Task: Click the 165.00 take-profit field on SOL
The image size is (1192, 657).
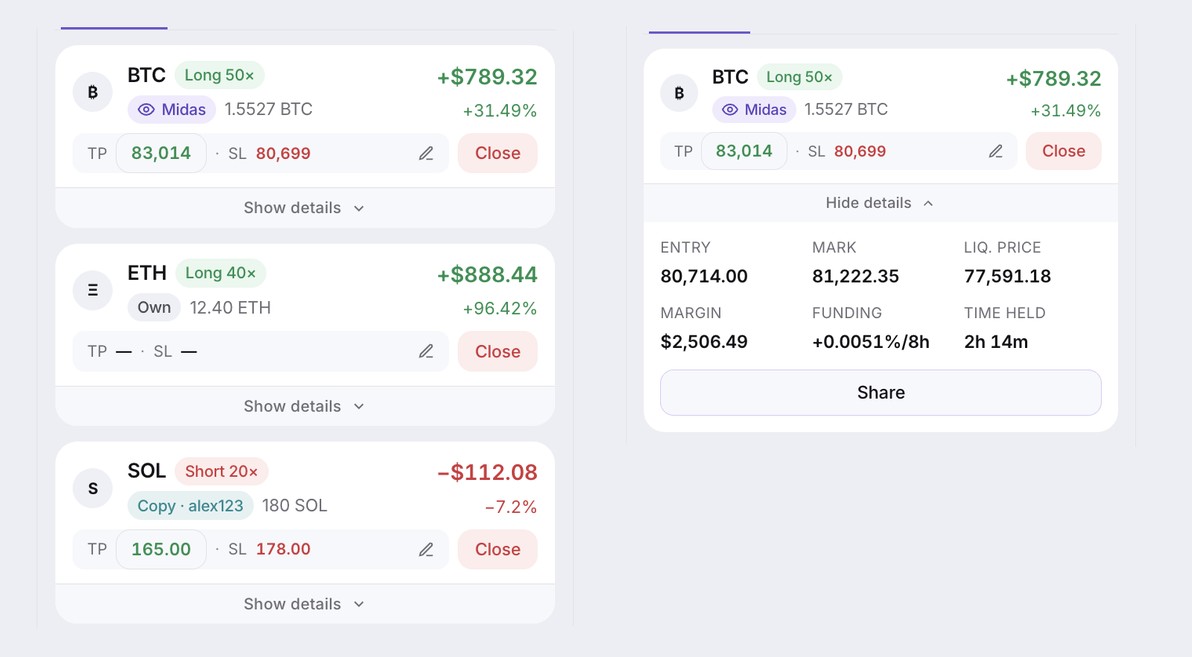Action: 161,549
